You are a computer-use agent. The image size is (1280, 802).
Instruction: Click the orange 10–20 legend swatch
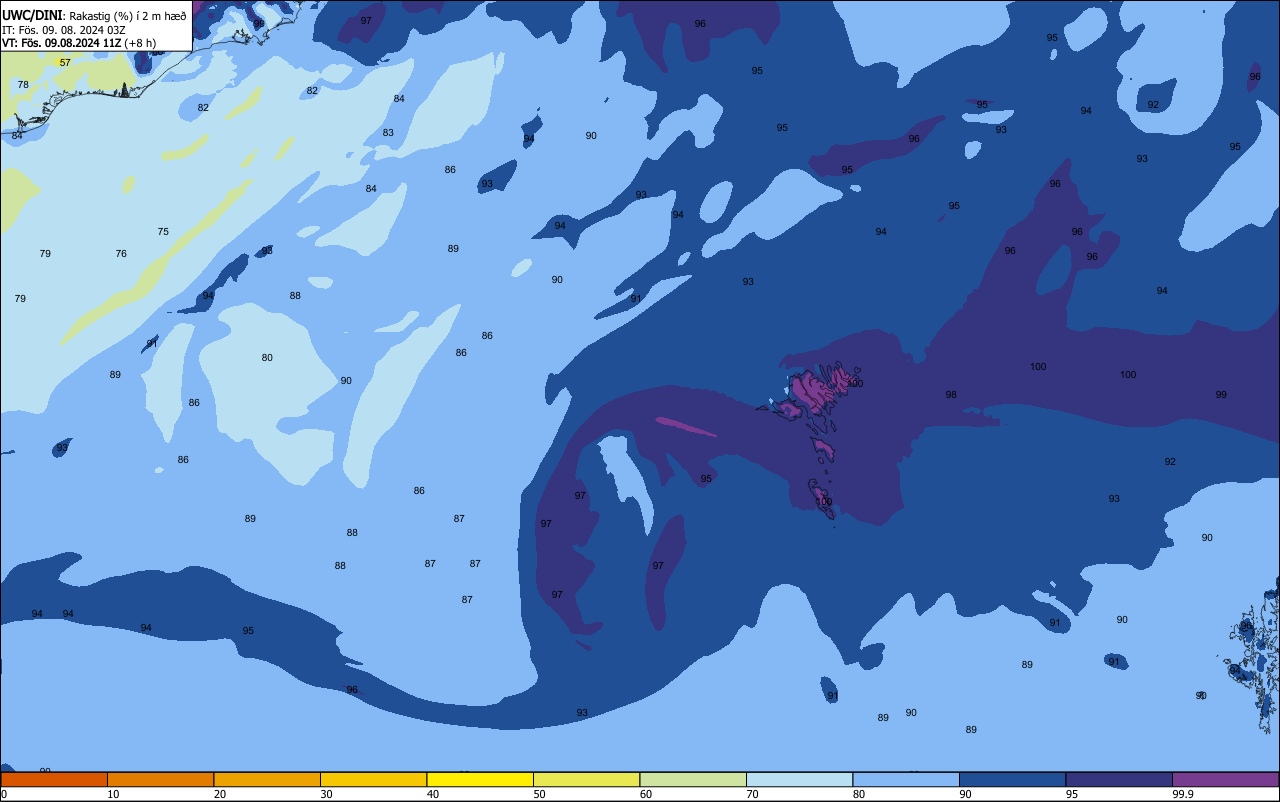tap(160, 779)
